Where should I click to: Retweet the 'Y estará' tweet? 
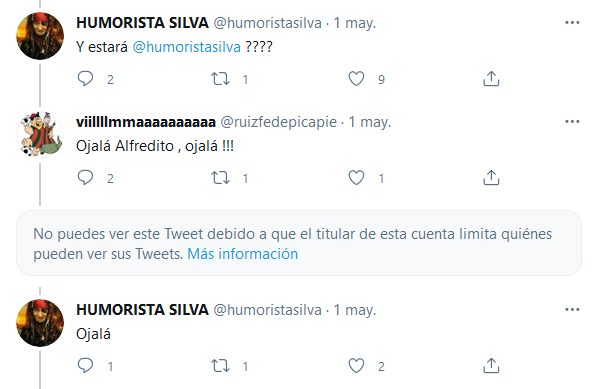220,79
